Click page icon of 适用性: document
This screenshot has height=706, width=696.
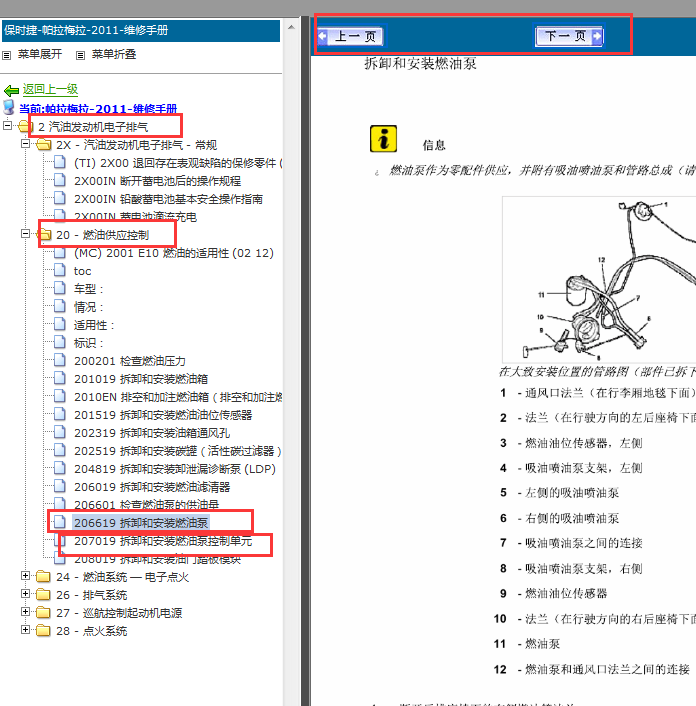[x=59, y=324]
